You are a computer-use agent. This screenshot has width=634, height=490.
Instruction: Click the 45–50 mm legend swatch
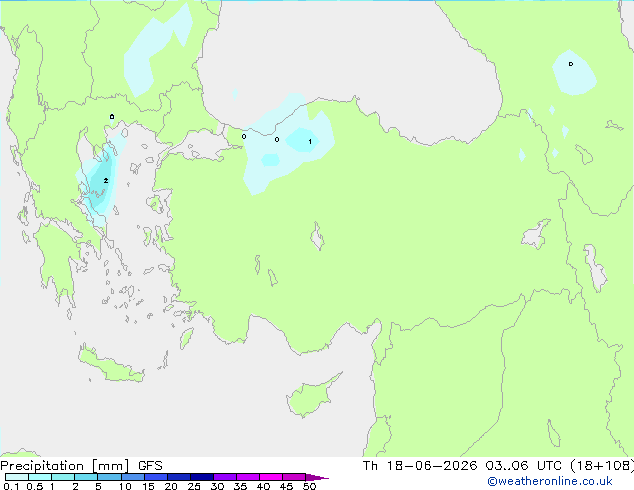tap(294, 477)
